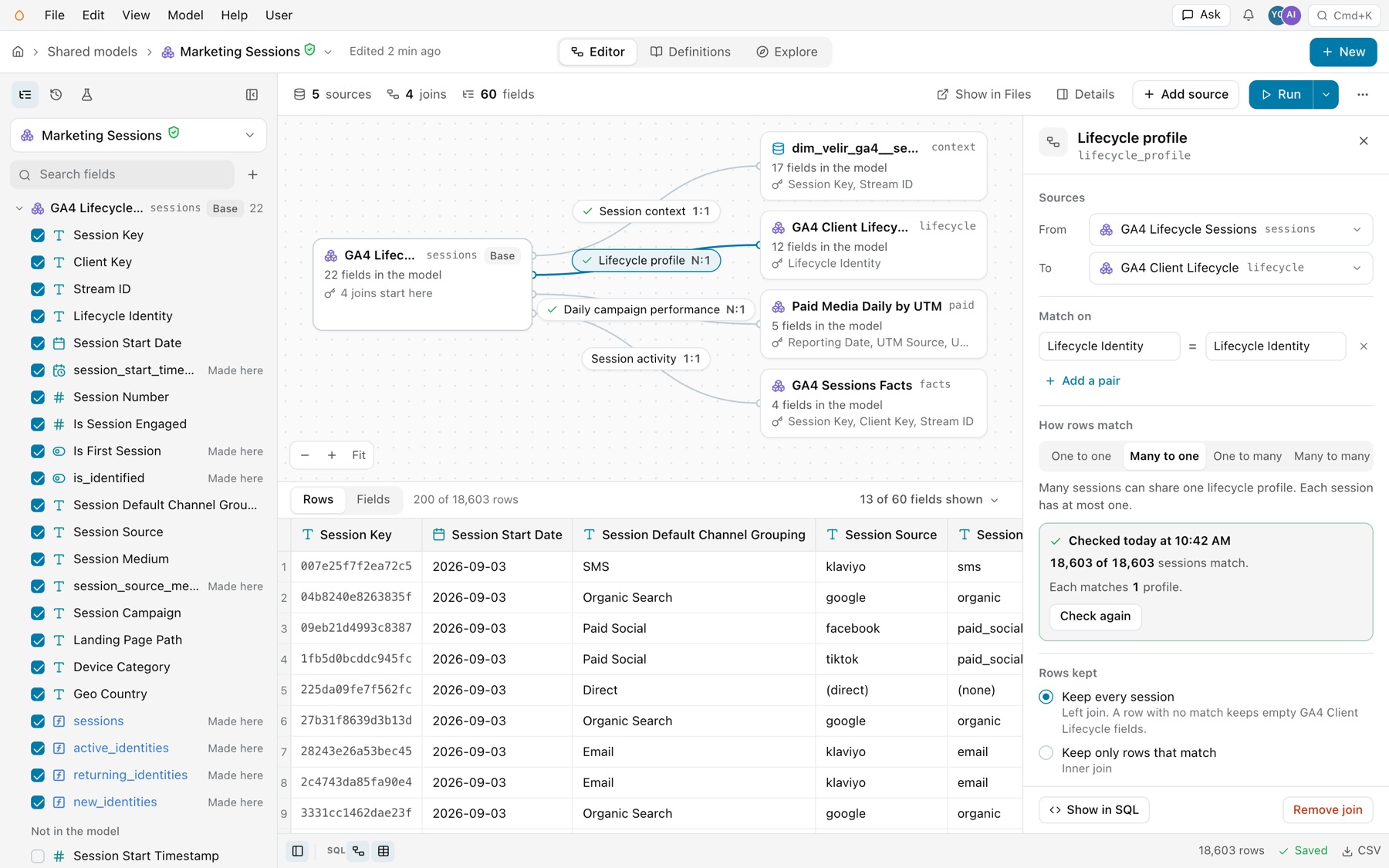Screen dimensions: 1389x868
Task: Select the Session activity 1:1 join label
Action: pos(645,359)
